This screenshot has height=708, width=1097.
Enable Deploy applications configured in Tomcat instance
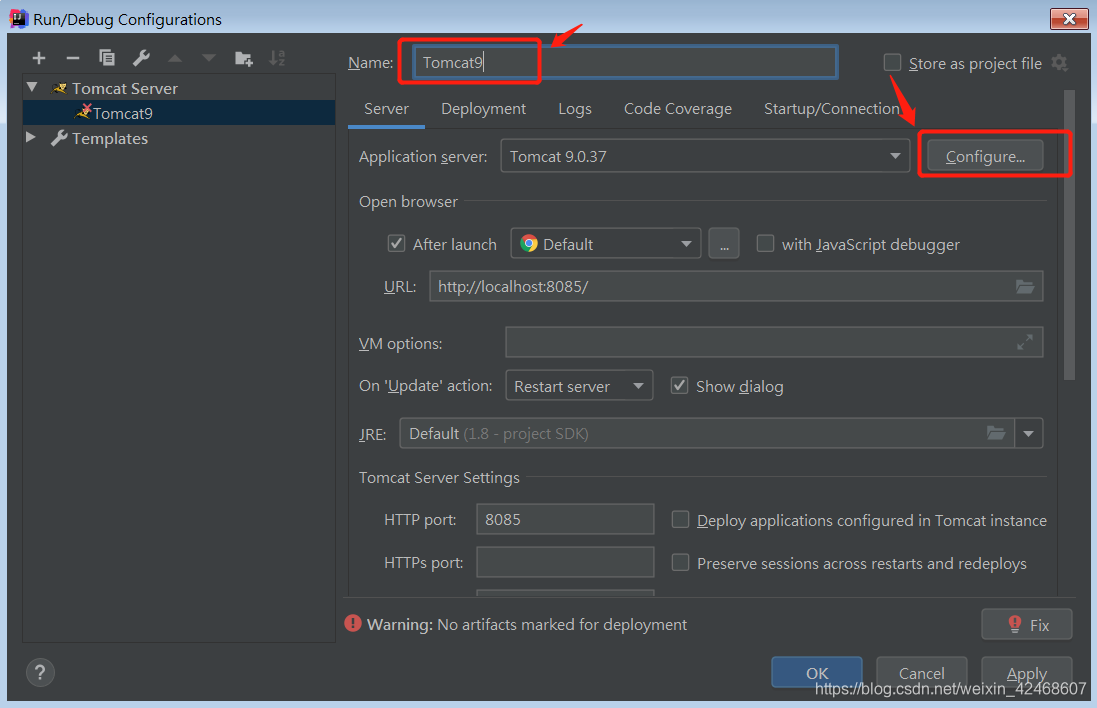(680, 520)
